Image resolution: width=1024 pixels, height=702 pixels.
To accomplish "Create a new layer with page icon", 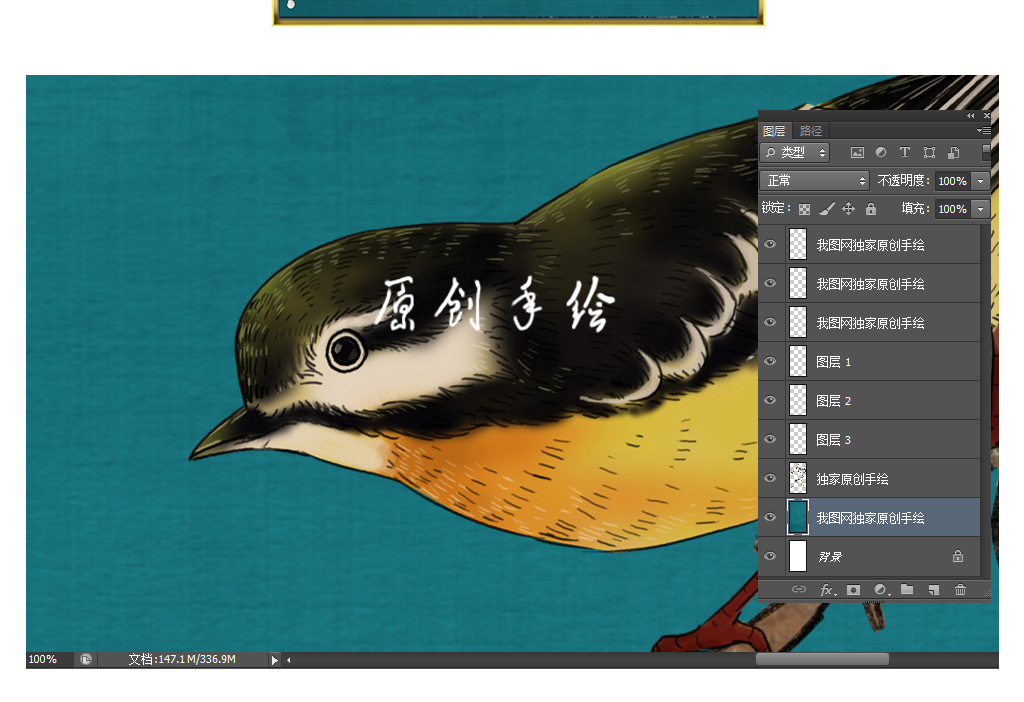I will click(x=933, y=590).
